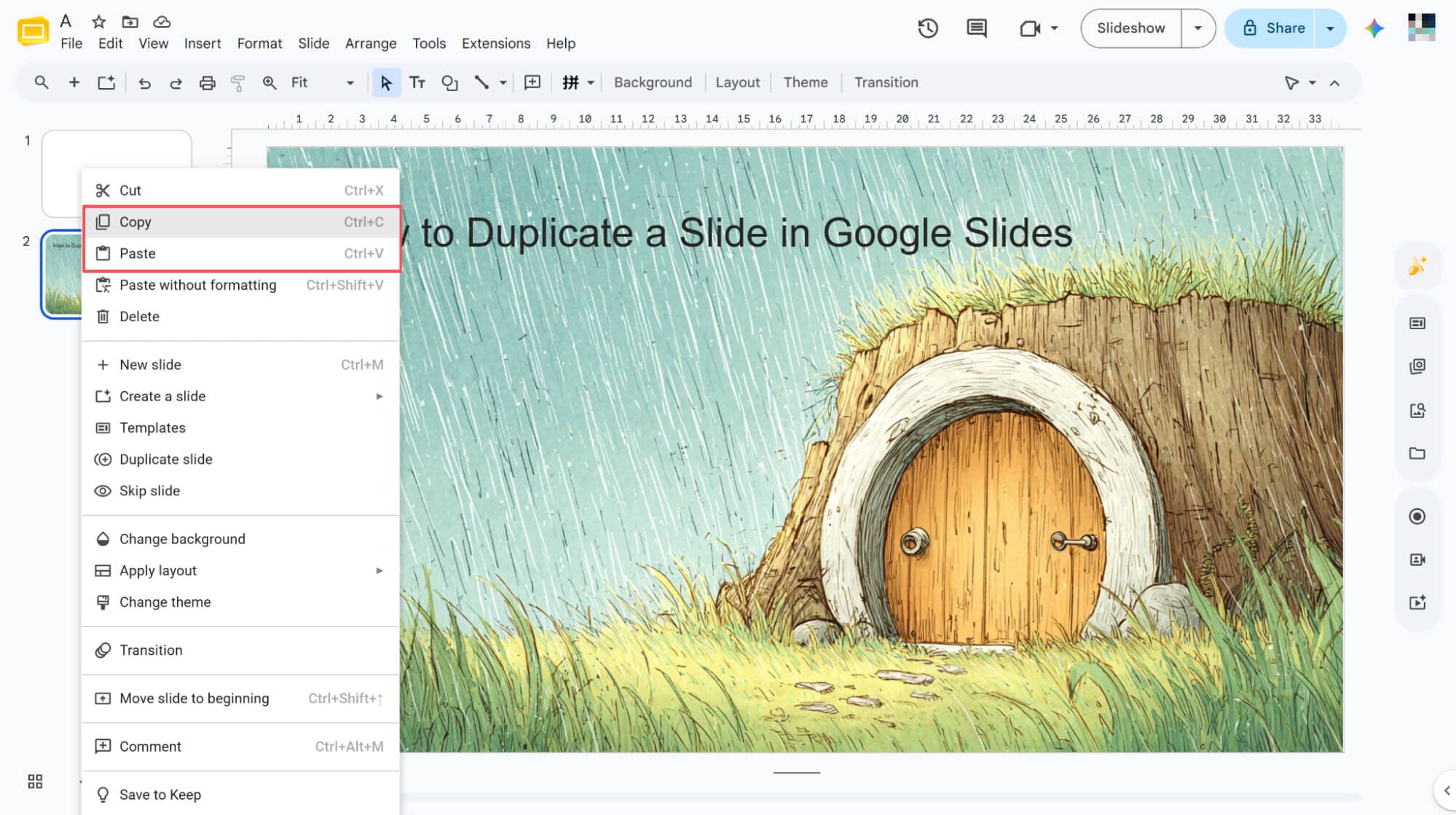The width and height of the screenshot is (1456, 815).
Task: Expand the video call dropdown arrow
Action: click(x=1054, y=28)
